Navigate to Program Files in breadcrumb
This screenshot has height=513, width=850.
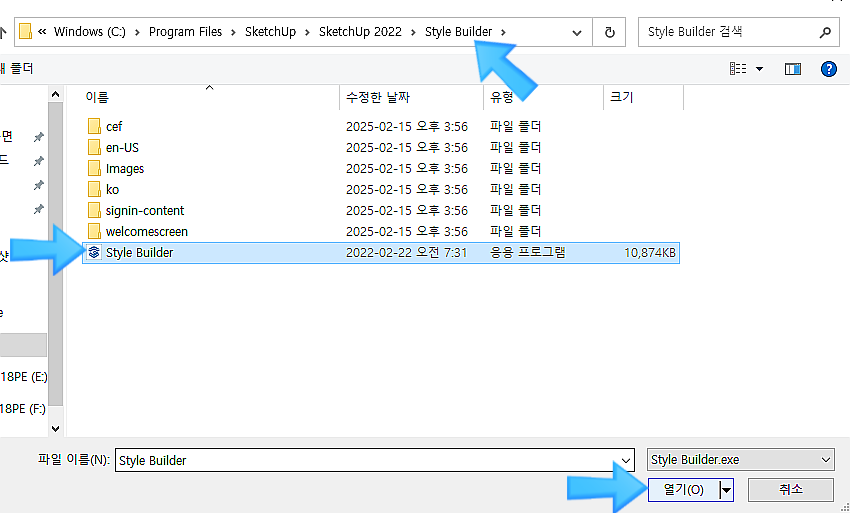click(185, 32)
